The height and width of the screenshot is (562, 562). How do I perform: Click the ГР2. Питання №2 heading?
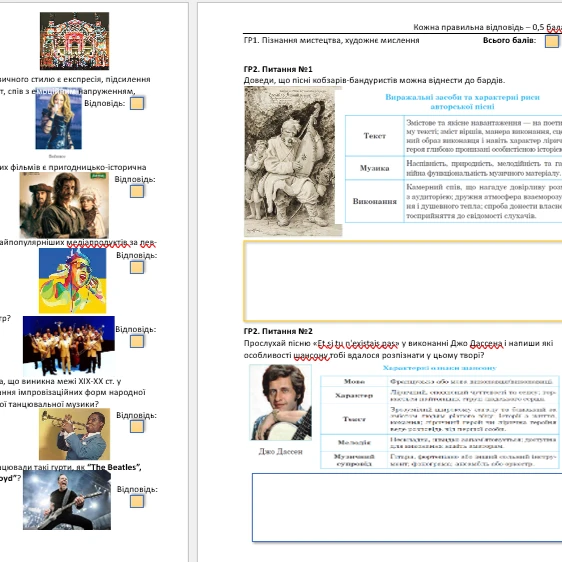point(278,331)
